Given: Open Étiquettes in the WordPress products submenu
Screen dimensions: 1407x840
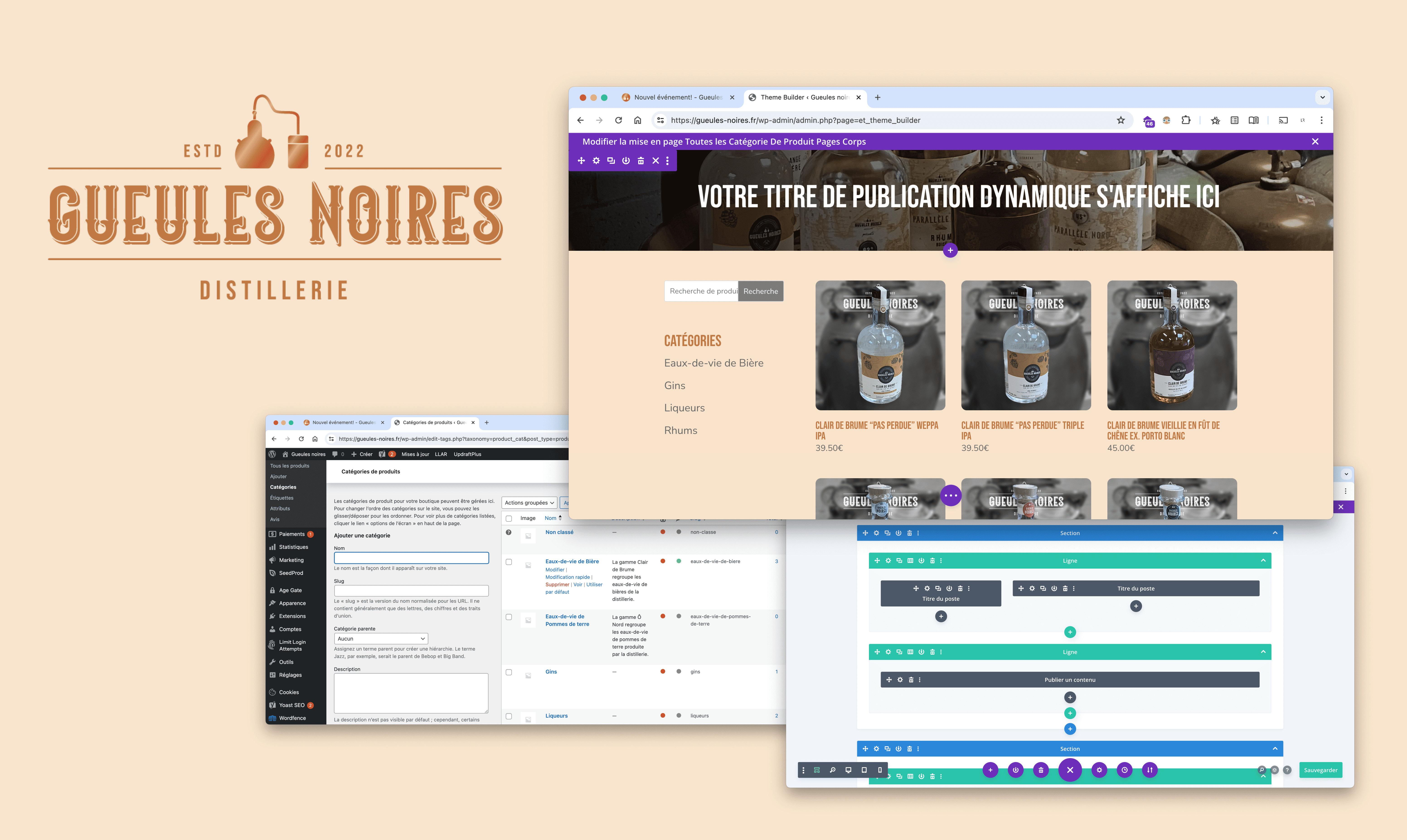Looking at the screenshot, I should (282, 498).
